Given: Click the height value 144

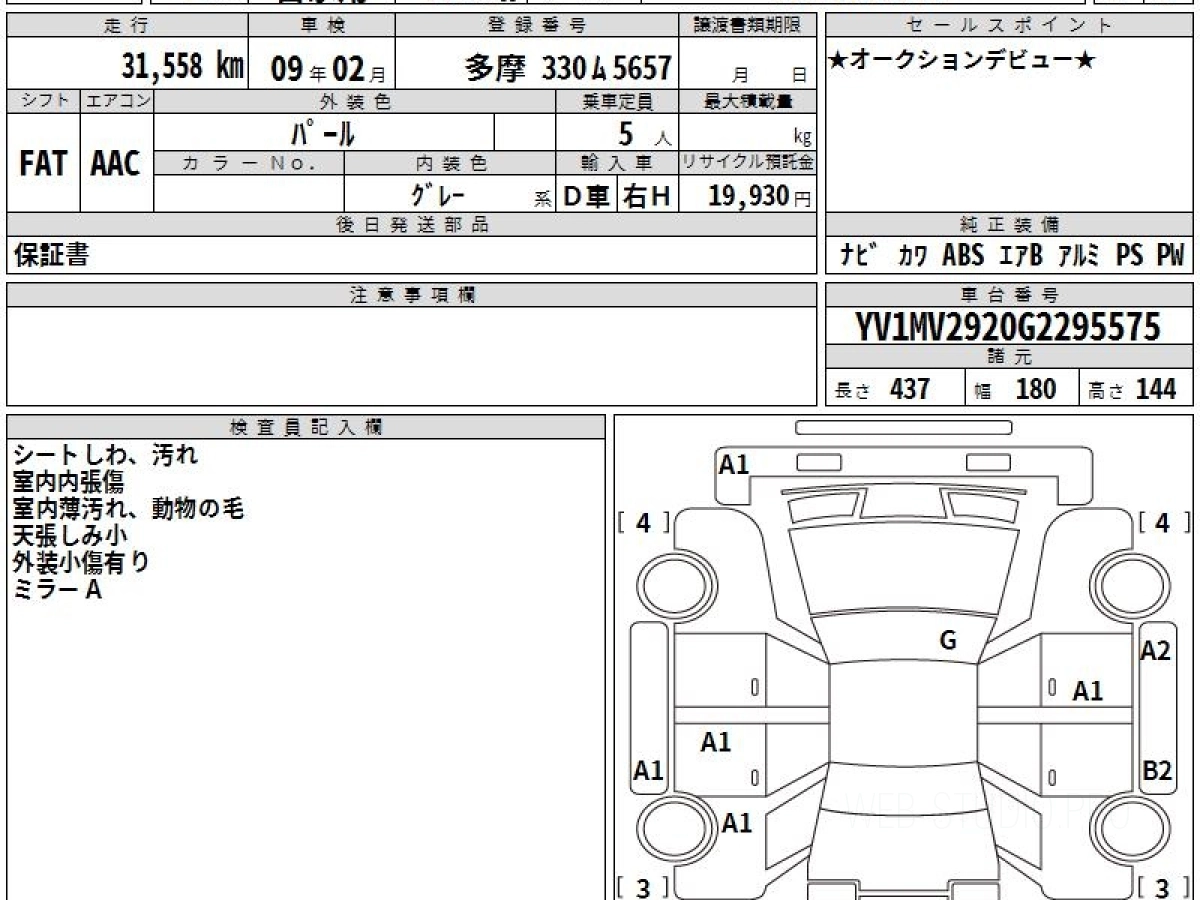Looking at the screenshot, I should click(1155, 388).
